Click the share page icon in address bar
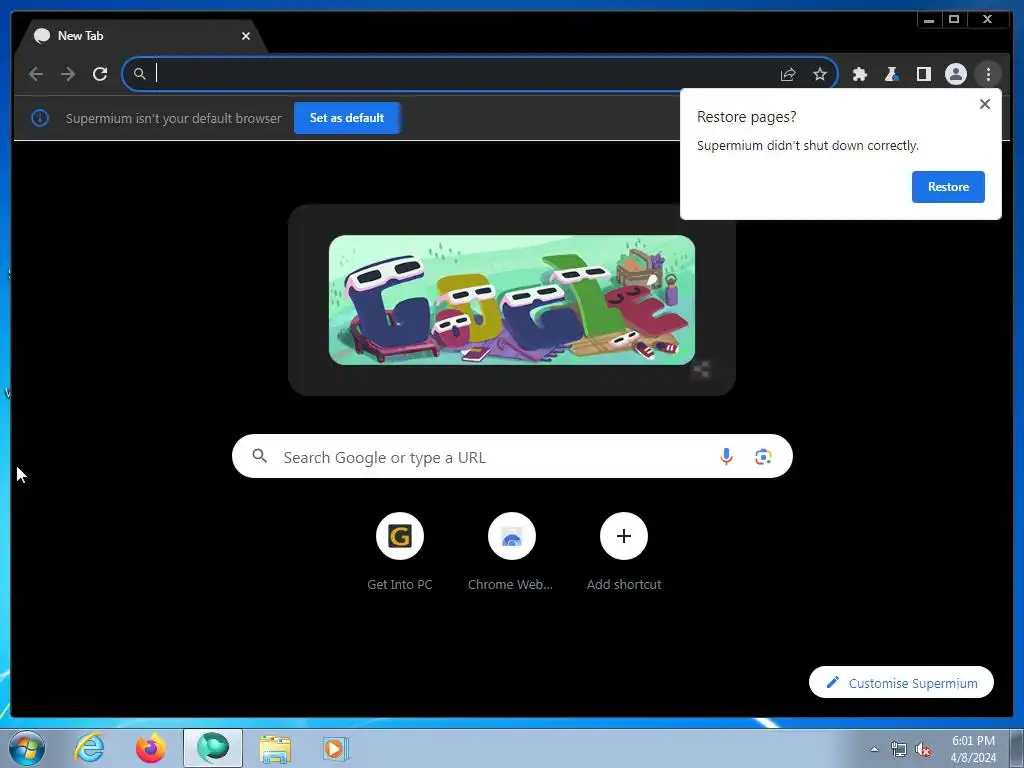 [788, 74]
